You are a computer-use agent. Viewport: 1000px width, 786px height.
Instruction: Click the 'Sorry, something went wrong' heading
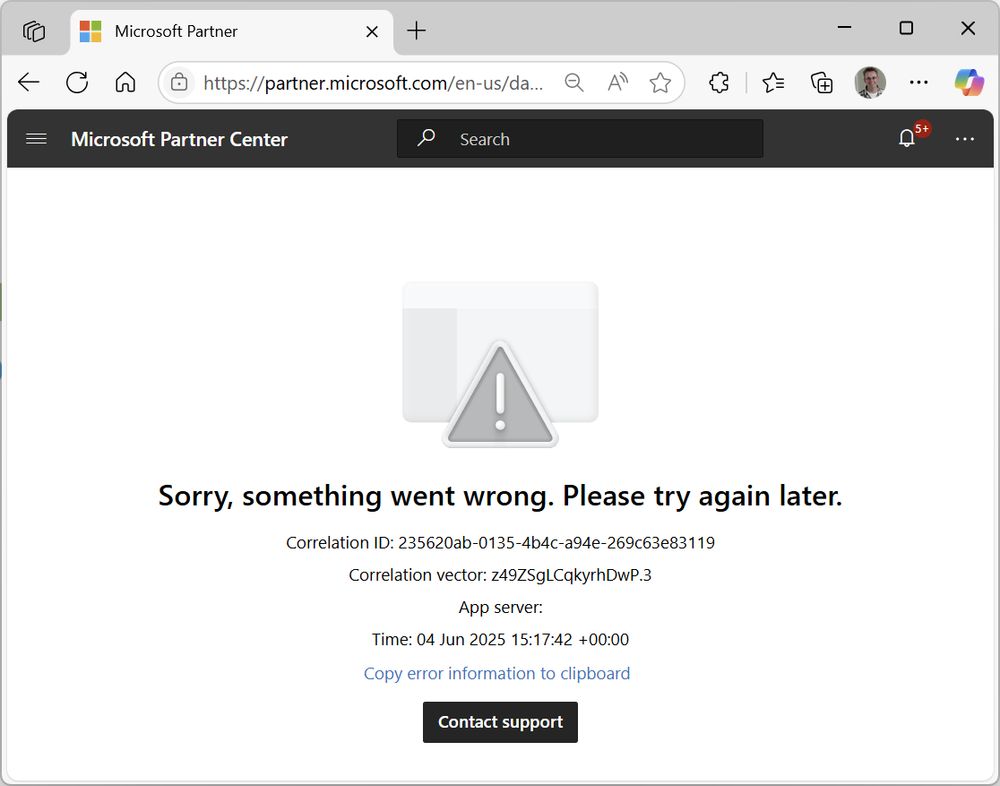point(500,496)
